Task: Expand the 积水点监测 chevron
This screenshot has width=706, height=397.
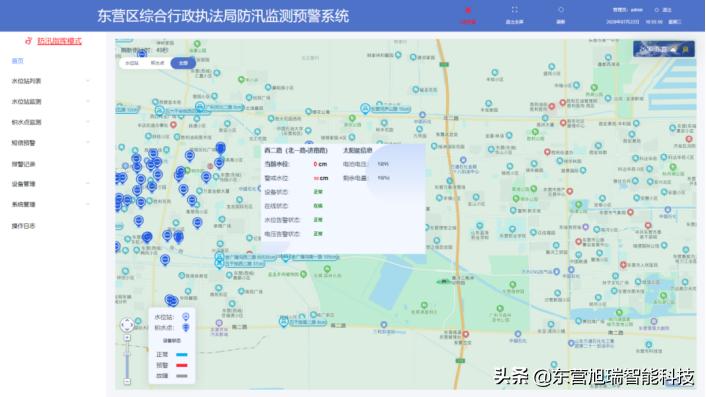Action: 88,122
